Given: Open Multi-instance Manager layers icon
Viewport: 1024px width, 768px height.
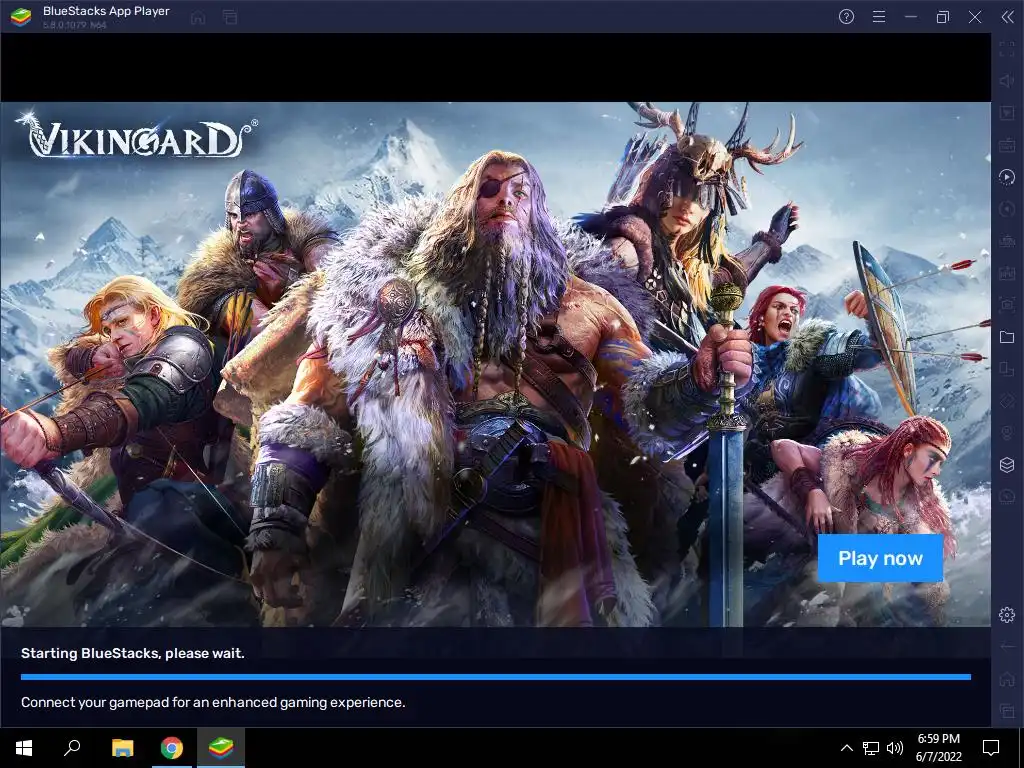Looking at the screenshot, I should (x=1006, y=464).
